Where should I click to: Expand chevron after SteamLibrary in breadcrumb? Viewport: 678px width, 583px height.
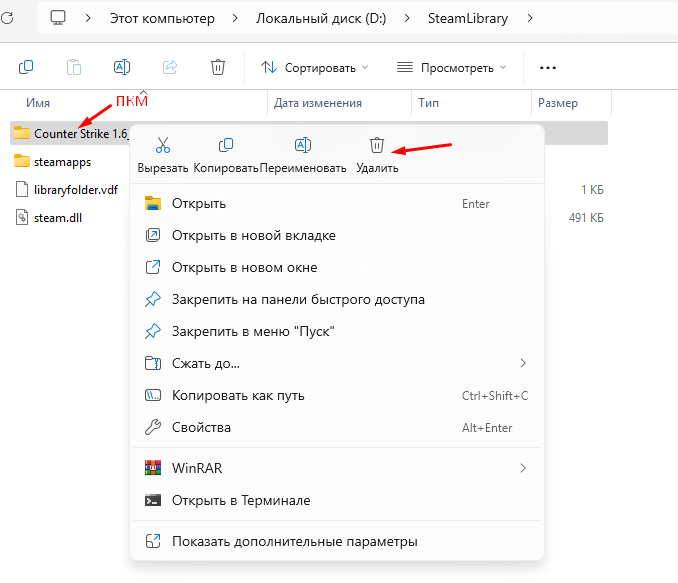(x=530, y=18)
